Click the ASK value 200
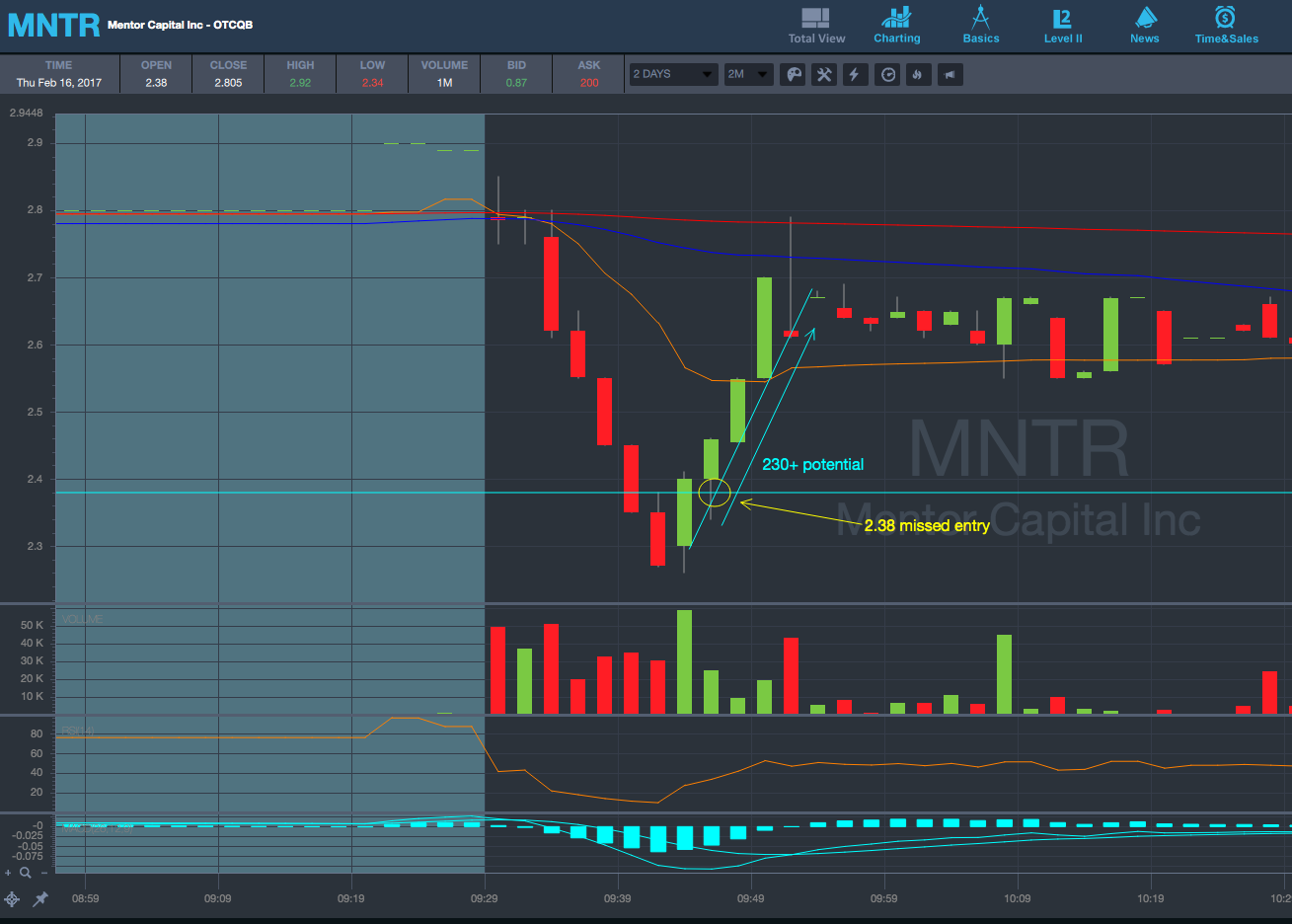This screenshot has width=1292, height=924. 589,83
